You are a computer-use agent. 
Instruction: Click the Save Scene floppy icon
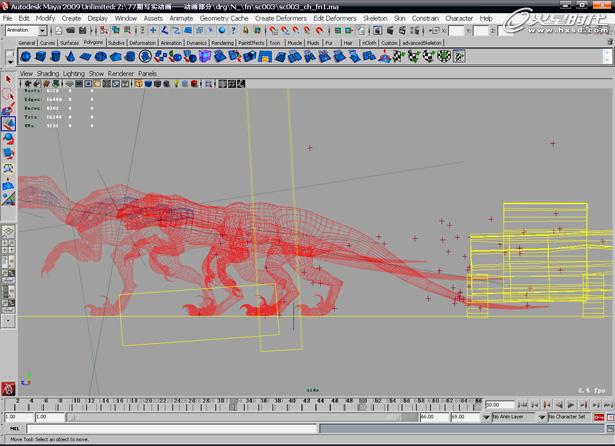(x=82, y=30)
